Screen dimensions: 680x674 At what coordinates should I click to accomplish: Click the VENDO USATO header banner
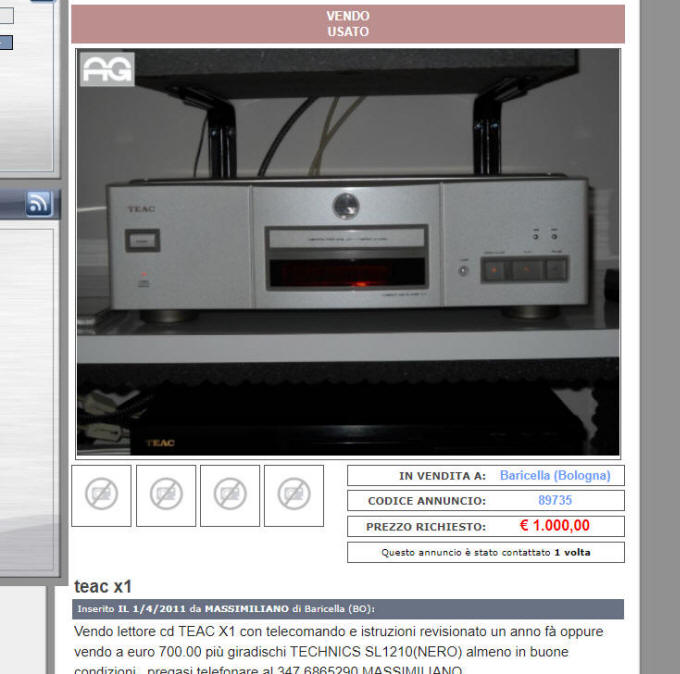click(x=348, y=24)
